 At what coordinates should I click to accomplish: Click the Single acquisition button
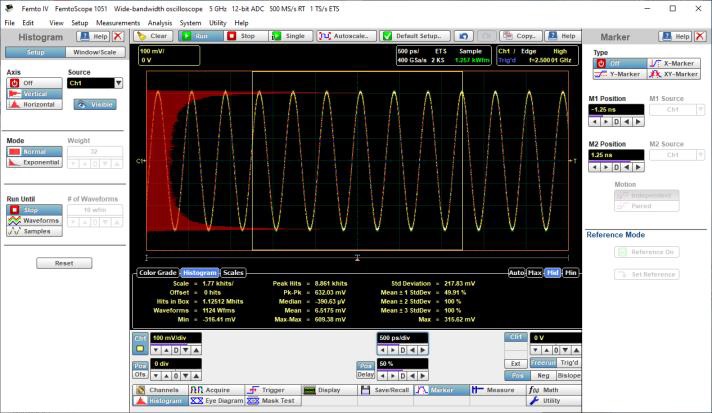(x=289, y=35)
